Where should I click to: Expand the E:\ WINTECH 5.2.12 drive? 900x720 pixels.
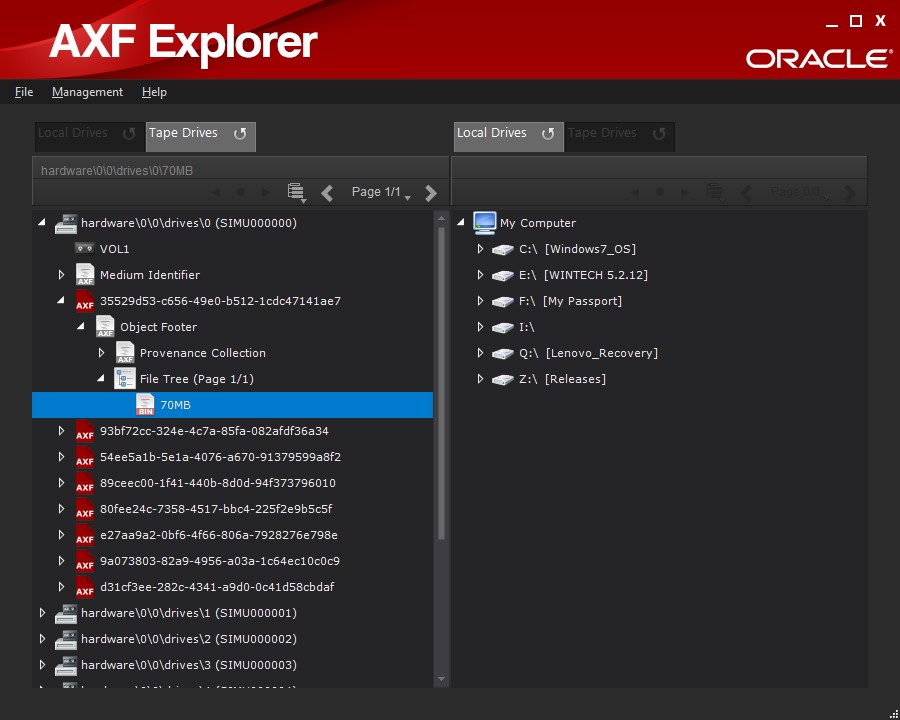pos(480,274)
